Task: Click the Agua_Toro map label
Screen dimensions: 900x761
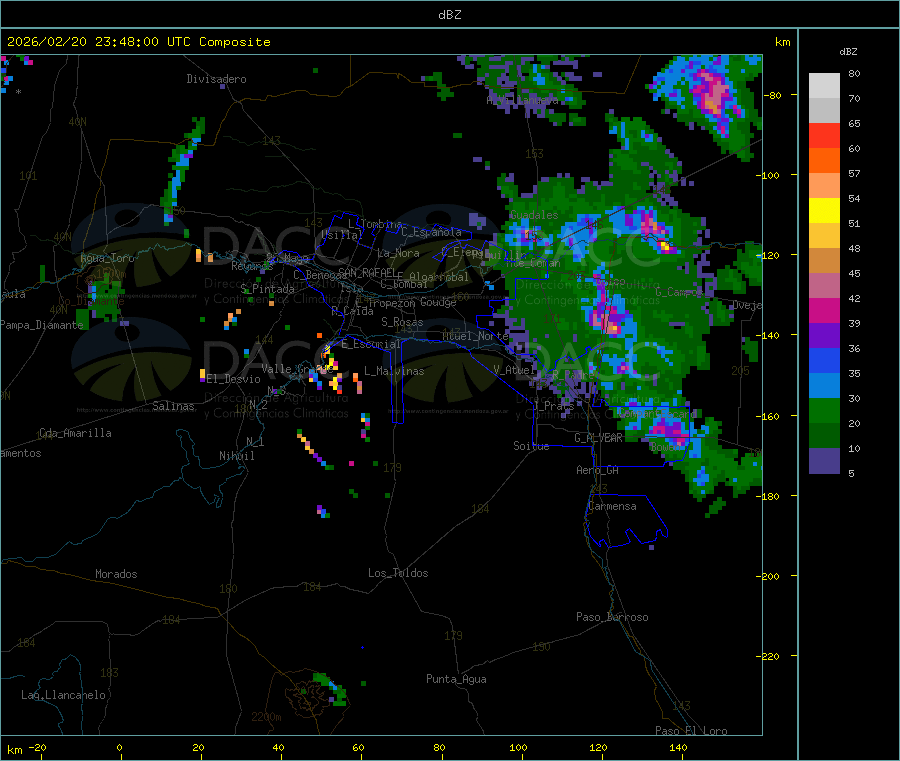Action: pyautogui.click(x=107, y=258)
